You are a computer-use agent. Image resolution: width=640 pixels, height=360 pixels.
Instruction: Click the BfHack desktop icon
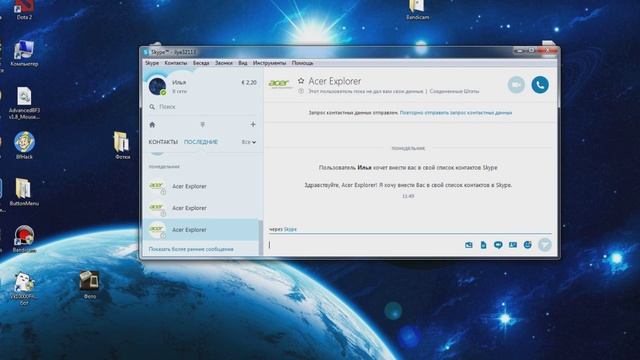(x=24, y=145)
